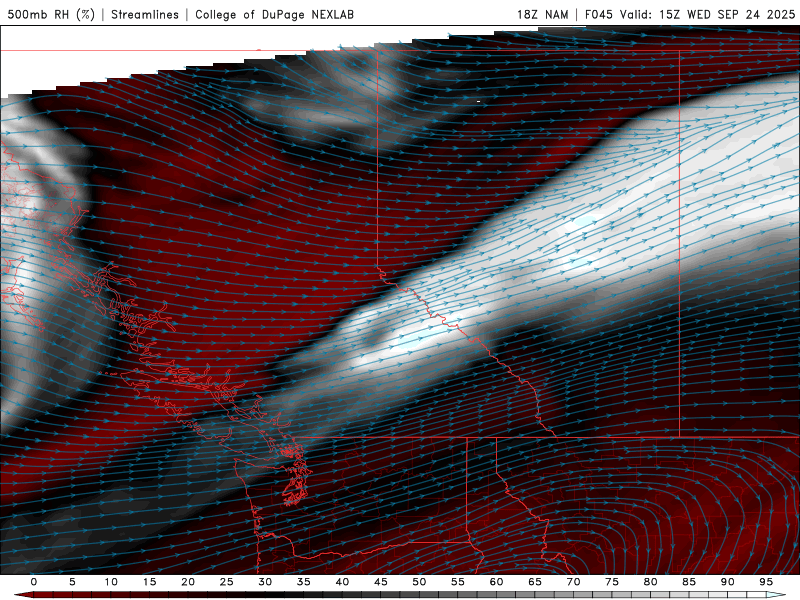This screenshot has height=600, width=800.
Task: Click the "0" label on the RH scale
Action: click(34, 582)
